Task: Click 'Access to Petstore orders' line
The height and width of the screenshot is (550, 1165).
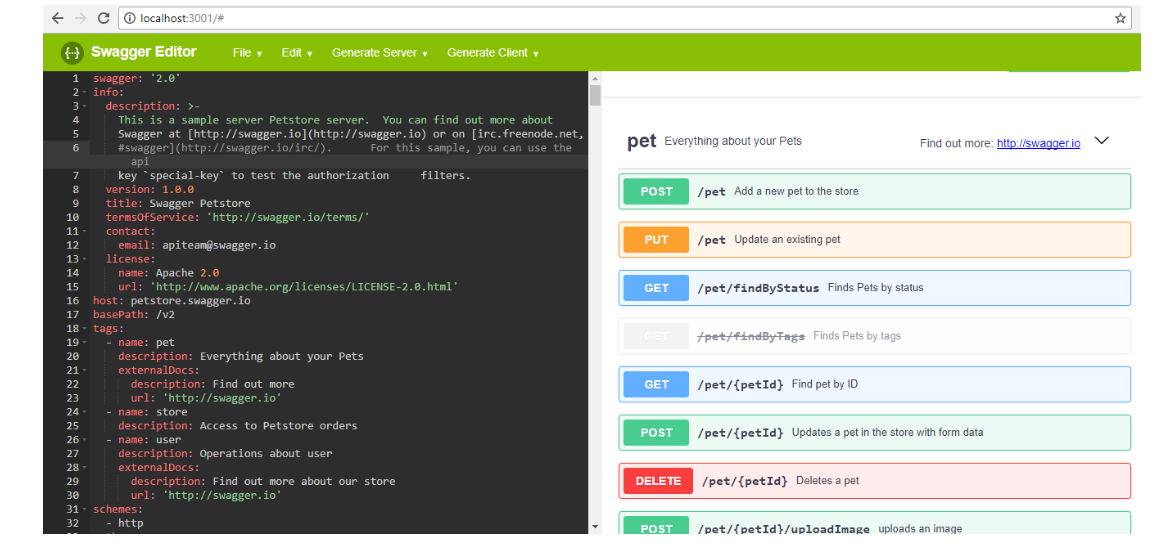Action: (x=237, y=426)
